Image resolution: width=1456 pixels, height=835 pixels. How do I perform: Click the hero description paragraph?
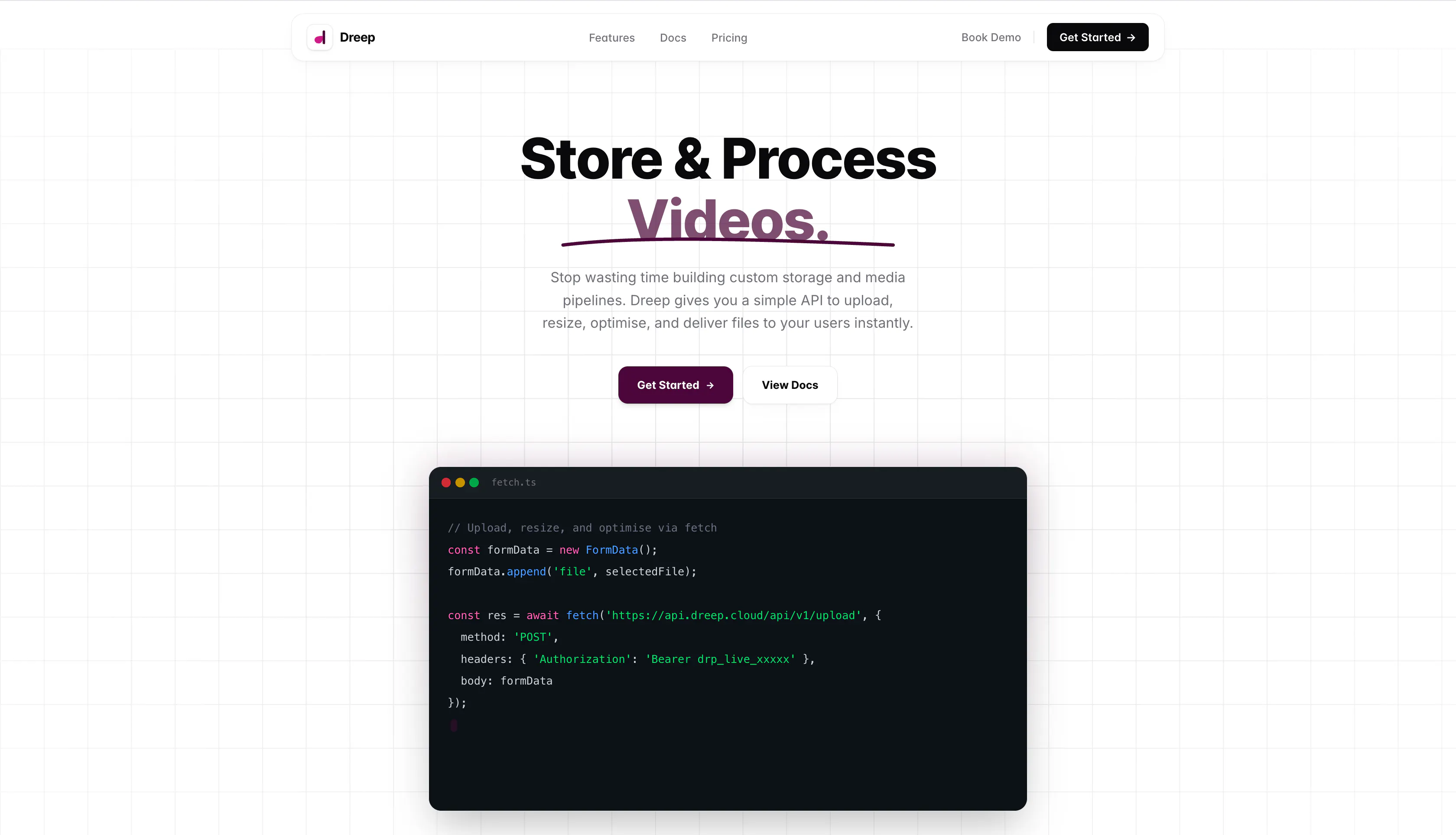point(728,300)
